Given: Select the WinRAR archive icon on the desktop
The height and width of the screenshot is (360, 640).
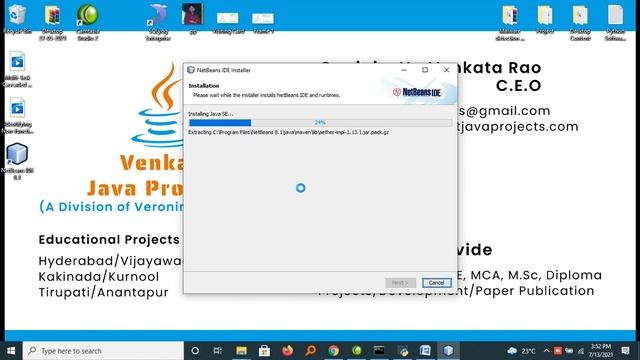Looking at the screenshot, I should 53,21.
